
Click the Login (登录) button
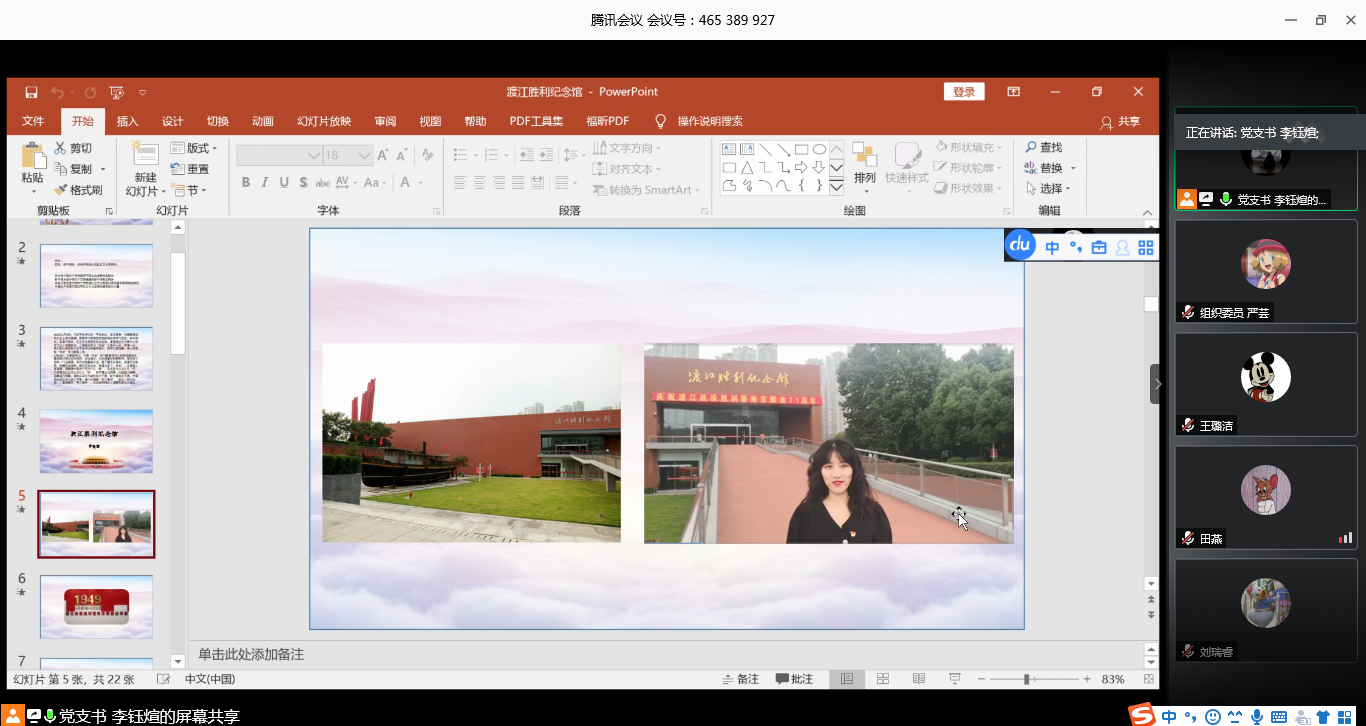(964, 92)
